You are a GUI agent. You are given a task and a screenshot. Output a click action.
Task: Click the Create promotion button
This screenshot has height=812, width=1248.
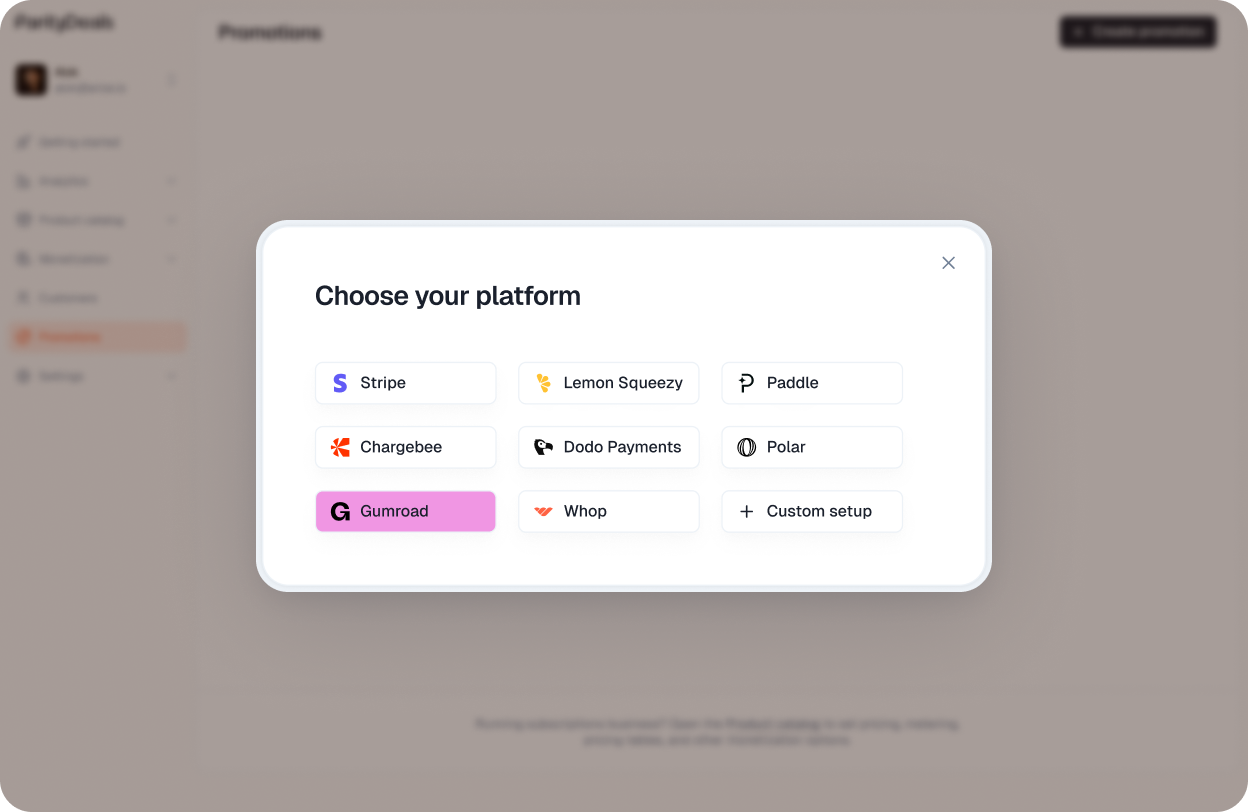(x=1138, y=32)
